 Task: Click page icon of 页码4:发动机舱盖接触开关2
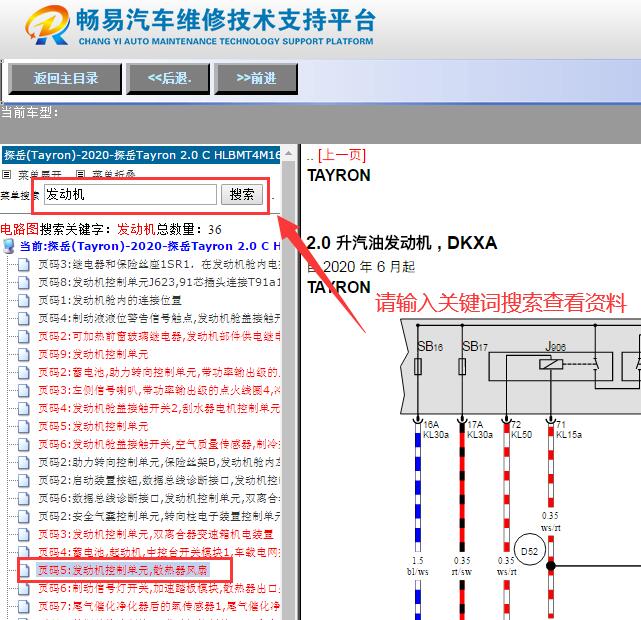(24, 408)
